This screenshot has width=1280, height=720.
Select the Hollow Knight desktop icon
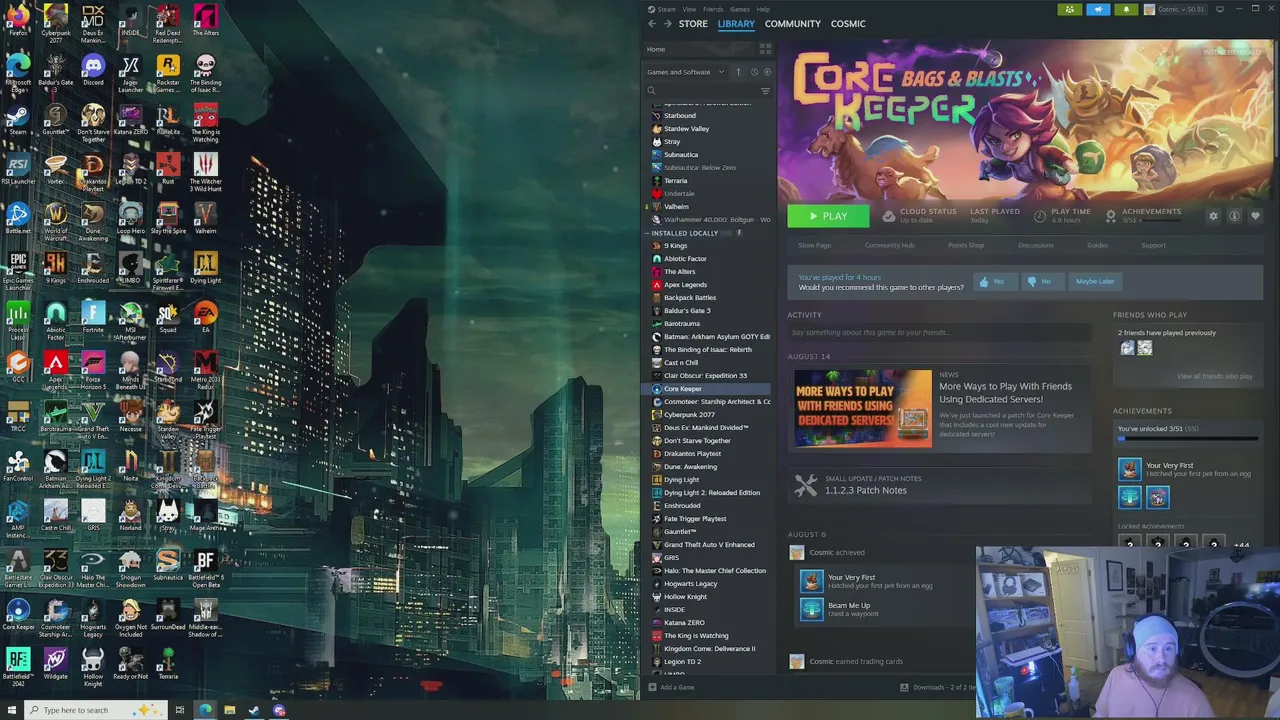[x=93, y=667]
